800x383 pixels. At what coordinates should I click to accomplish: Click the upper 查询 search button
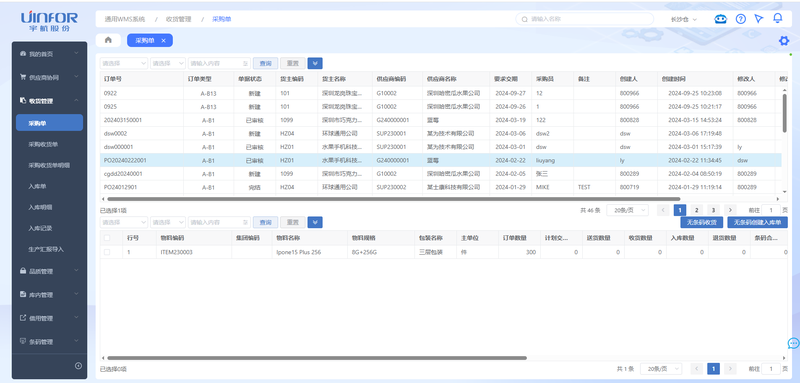point(265,63)
